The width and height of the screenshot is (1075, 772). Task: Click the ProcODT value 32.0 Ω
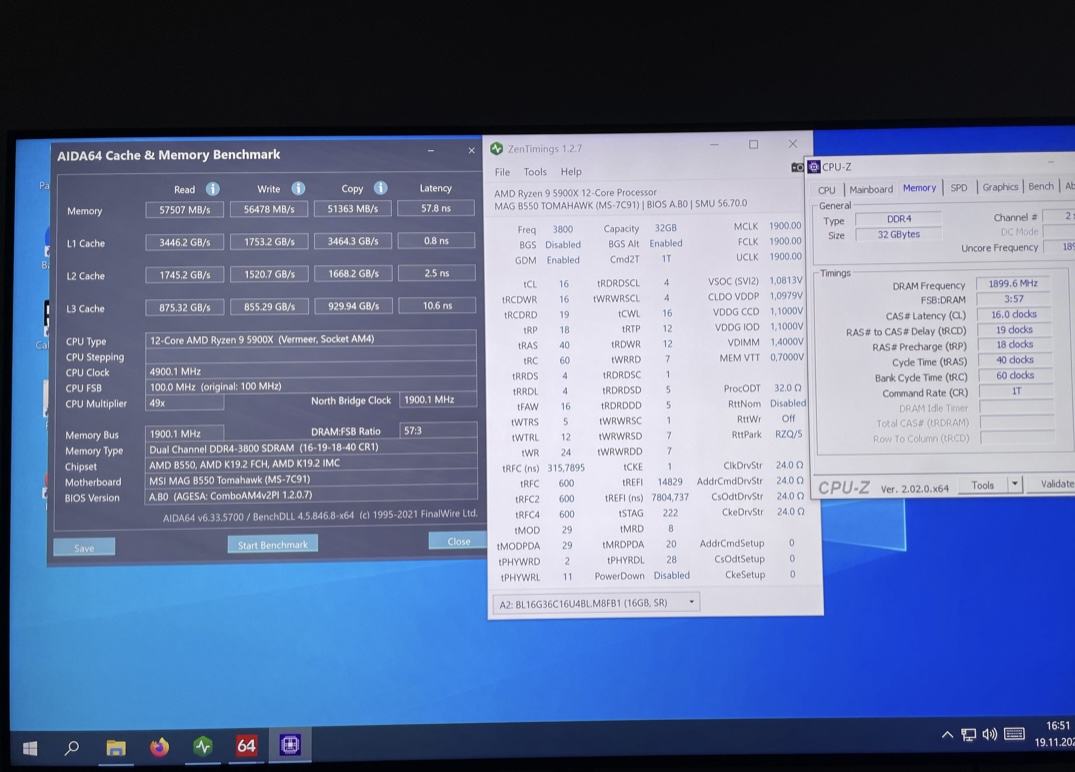pos(788,388)
